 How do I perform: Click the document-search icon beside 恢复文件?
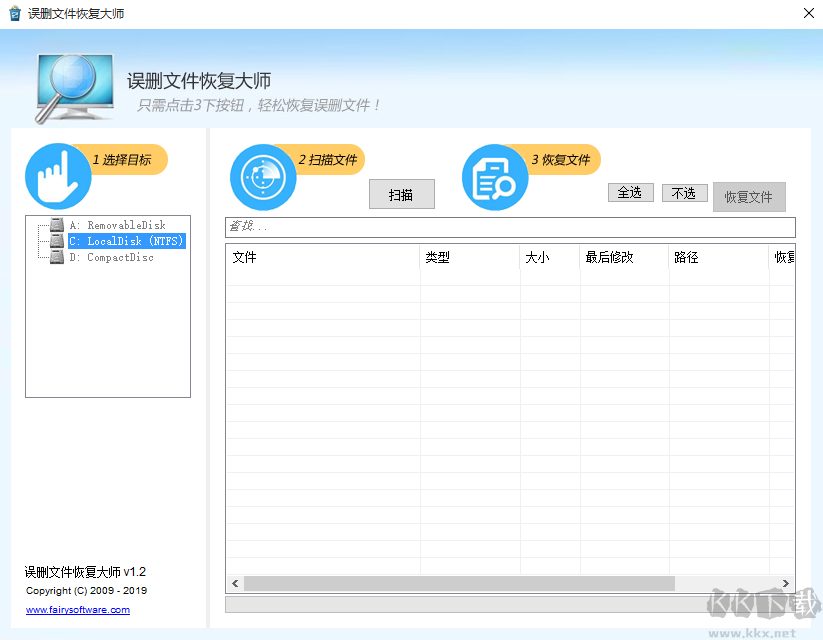click(x=494, y=177)
